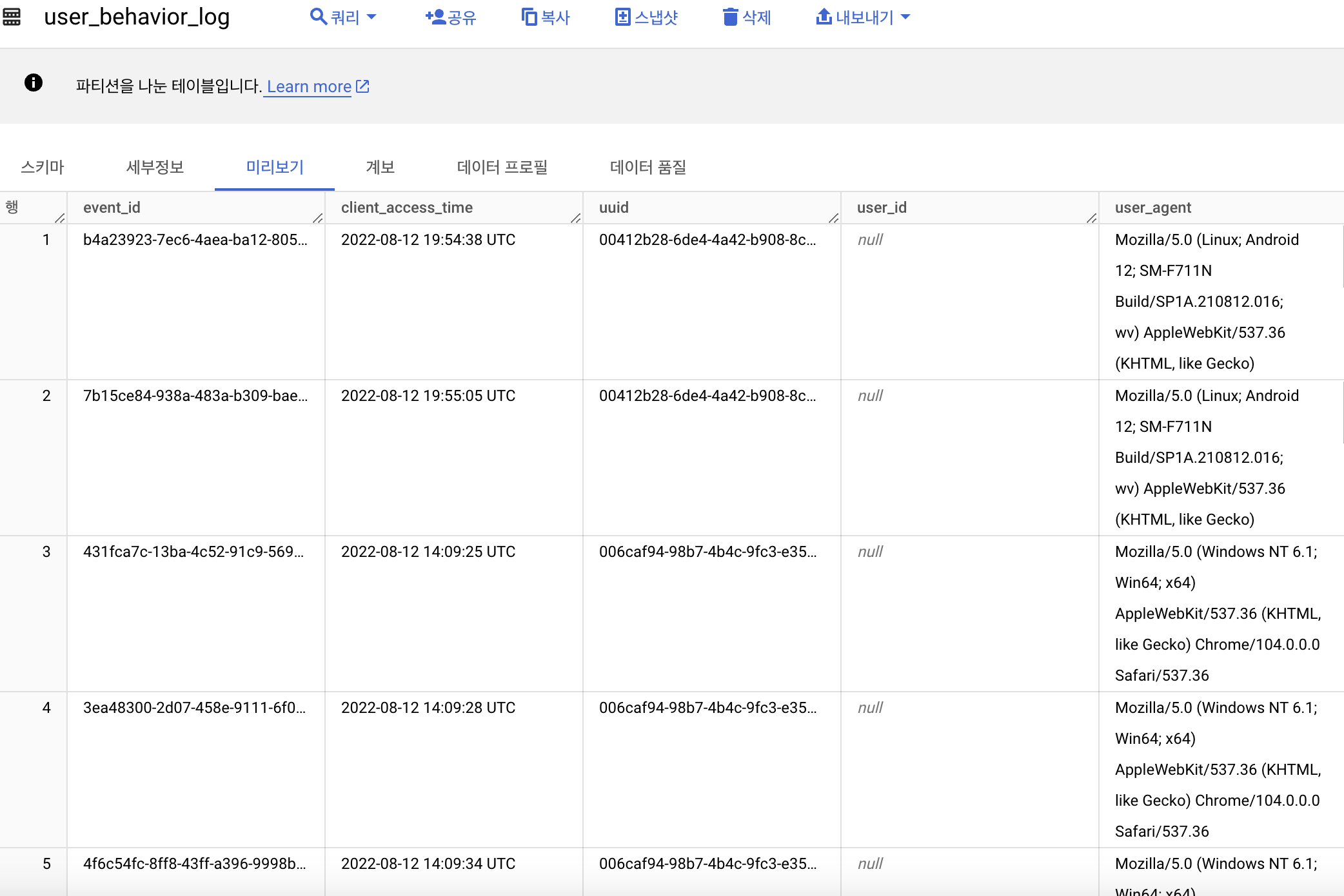Click the event_id column resize handle
1344x896 pixels.
(318, 218)
